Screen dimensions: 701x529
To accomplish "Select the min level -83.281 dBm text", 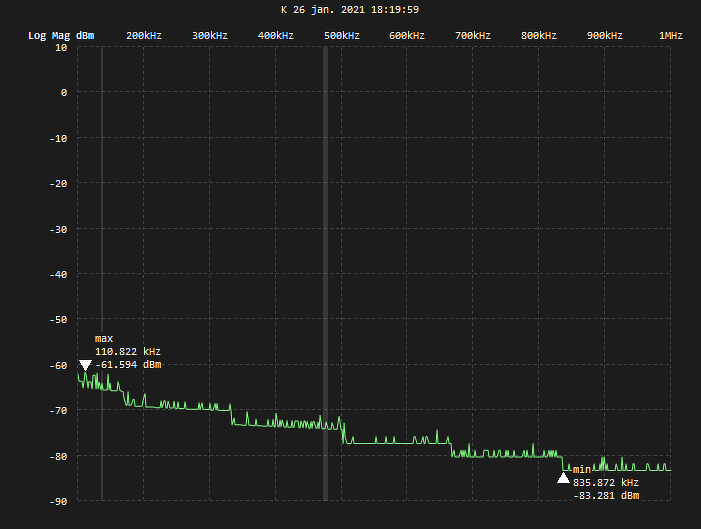I will pos(606,495).
